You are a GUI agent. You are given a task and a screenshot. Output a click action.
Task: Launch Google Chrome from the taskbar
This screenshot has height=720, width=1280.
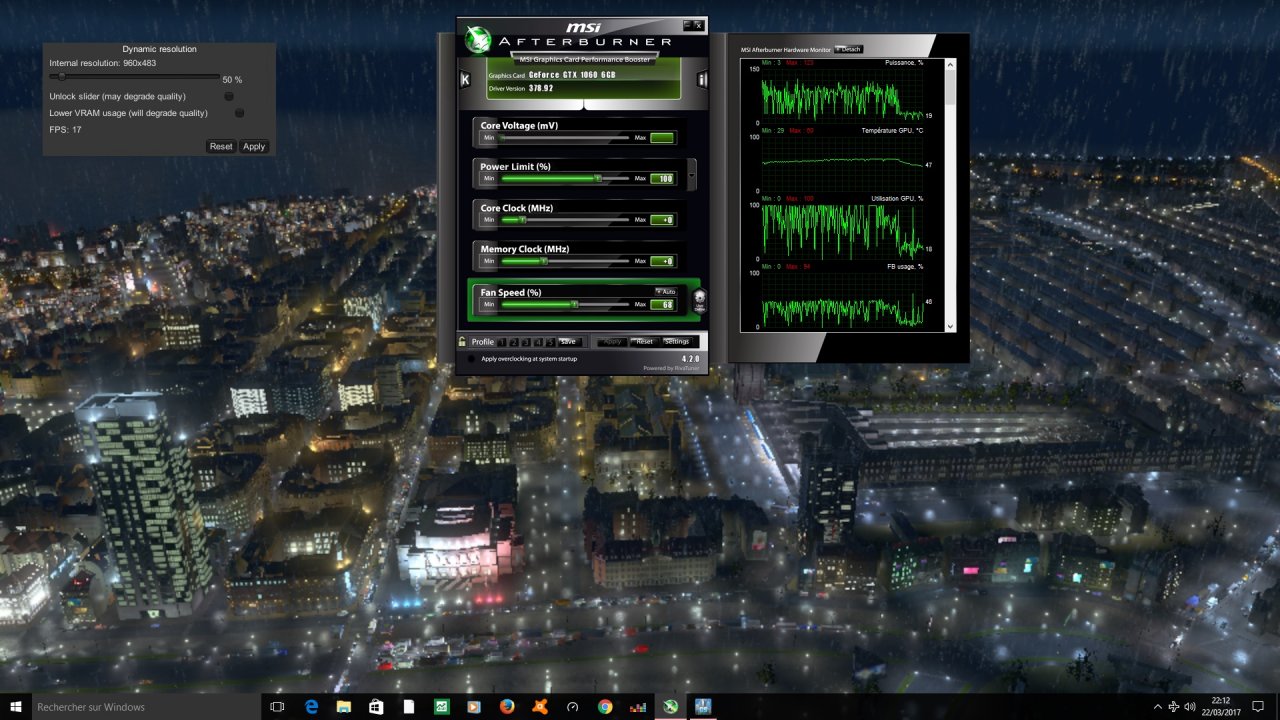(605, 706)
